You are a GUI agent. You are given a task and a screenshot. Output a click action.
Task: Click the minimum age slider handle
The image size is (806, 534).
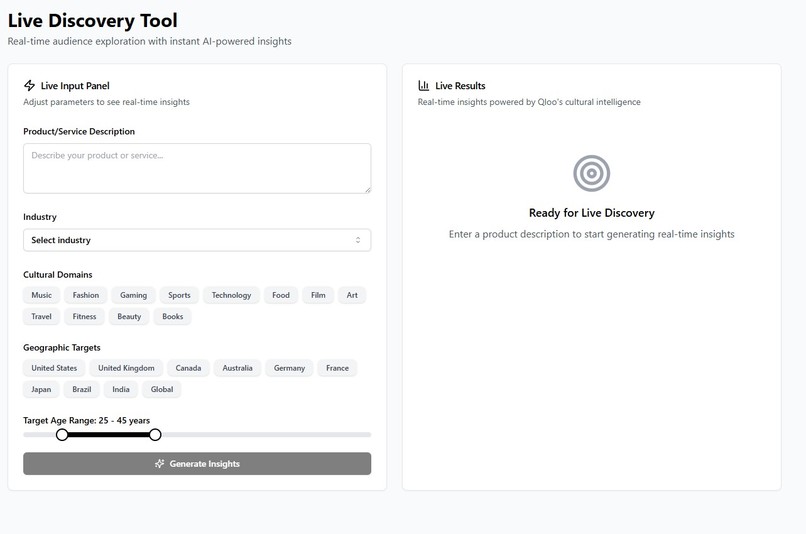click(x=62, y=435)
